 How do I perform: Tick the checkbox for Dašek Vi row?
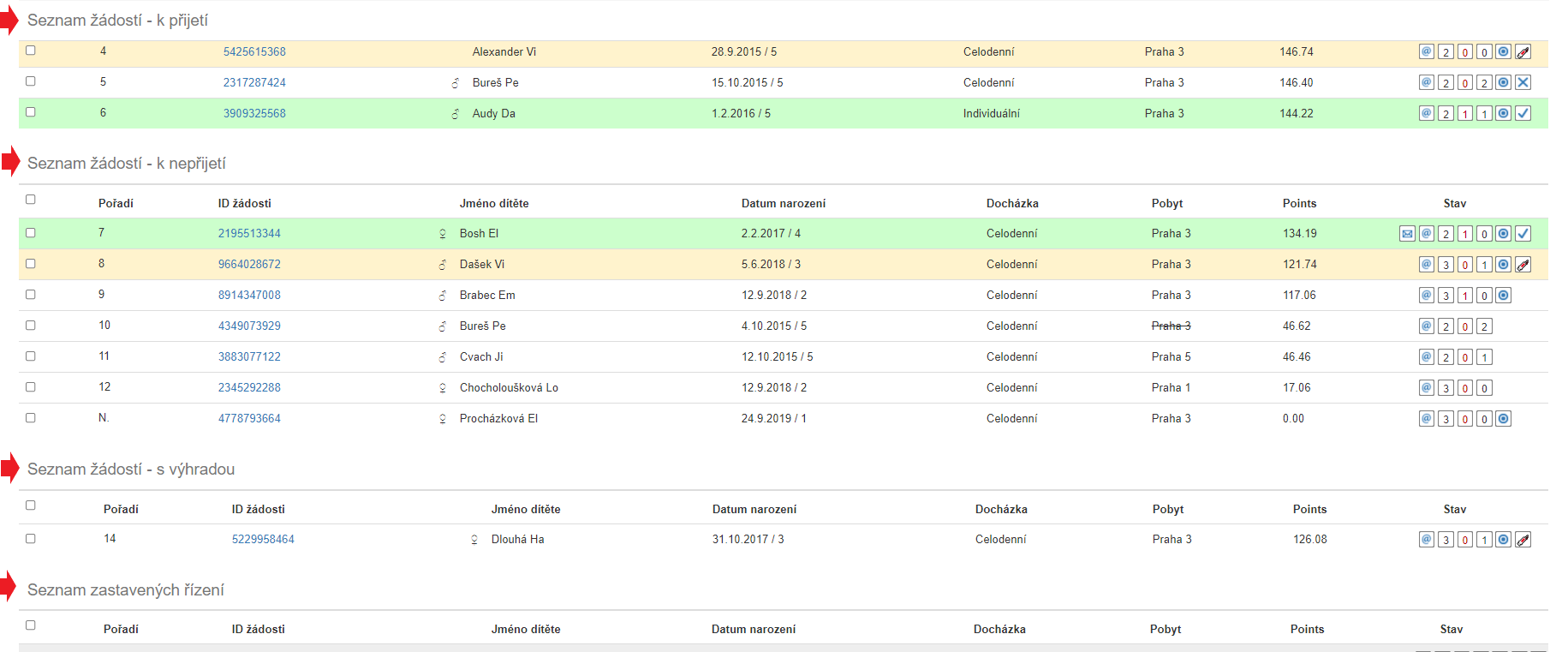pyautogui.click(x=31, y=264)
